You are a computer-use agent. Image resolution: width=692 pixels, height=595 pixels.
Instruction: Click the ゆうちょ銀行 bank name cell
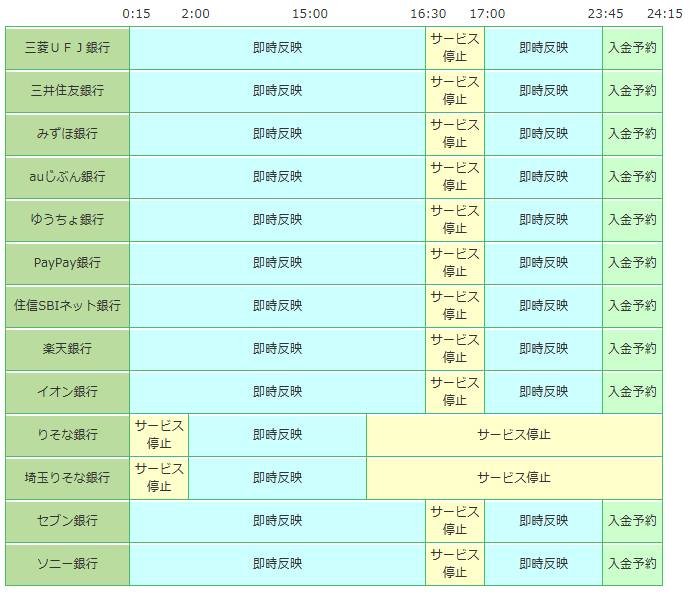[x=67, y=220]
